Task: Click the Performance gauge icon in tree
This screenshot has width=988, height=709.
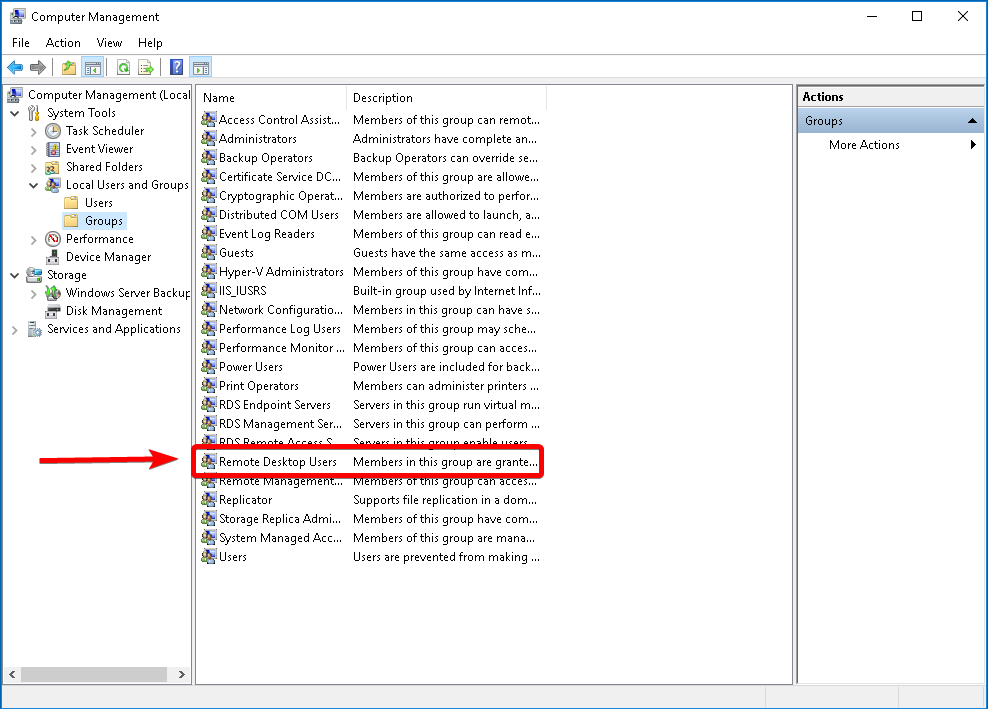Action: [x=53, y=239]
